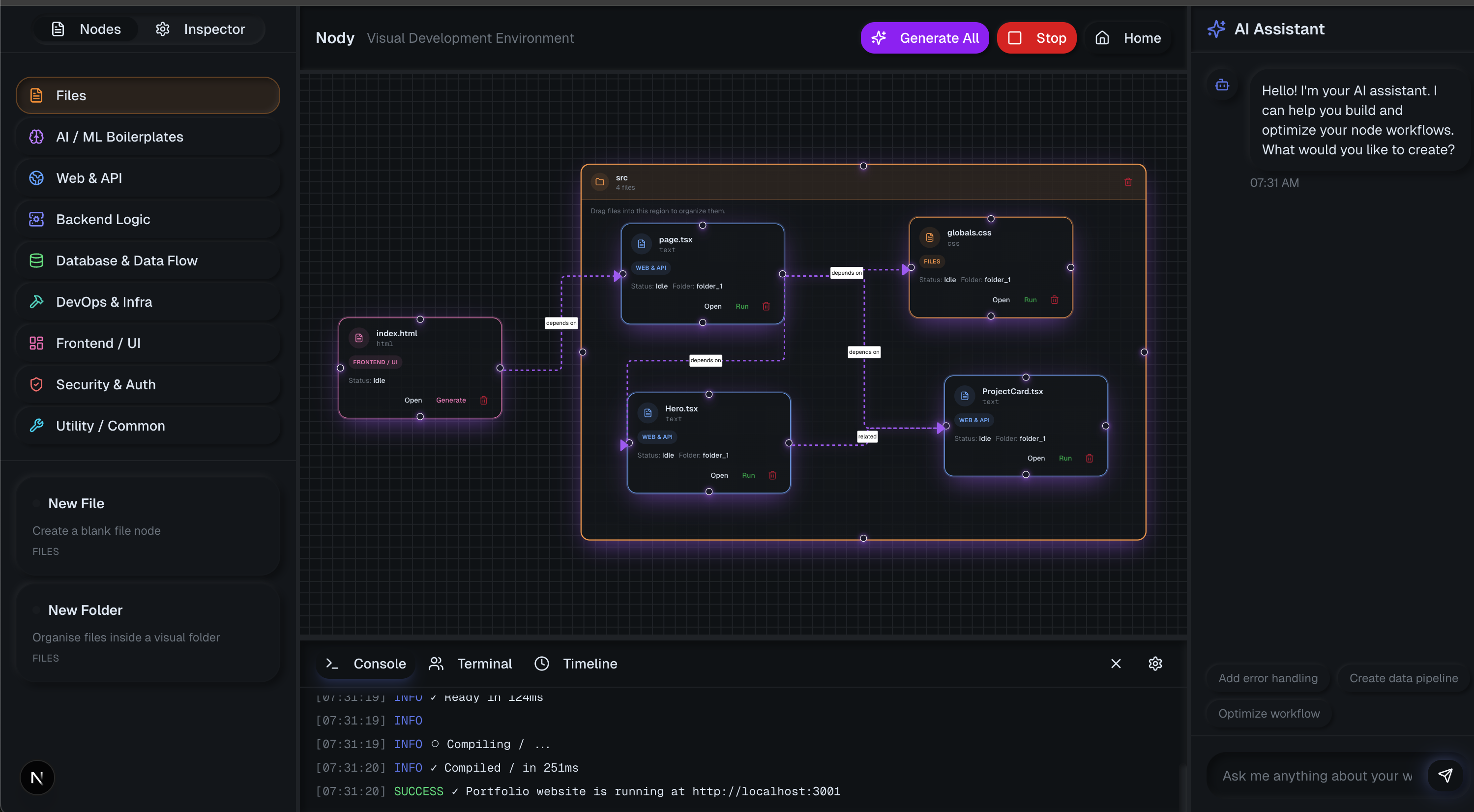1474x812 pixels.
Task: Delete the src folder via trash icon
Action: click(1128, 182)
